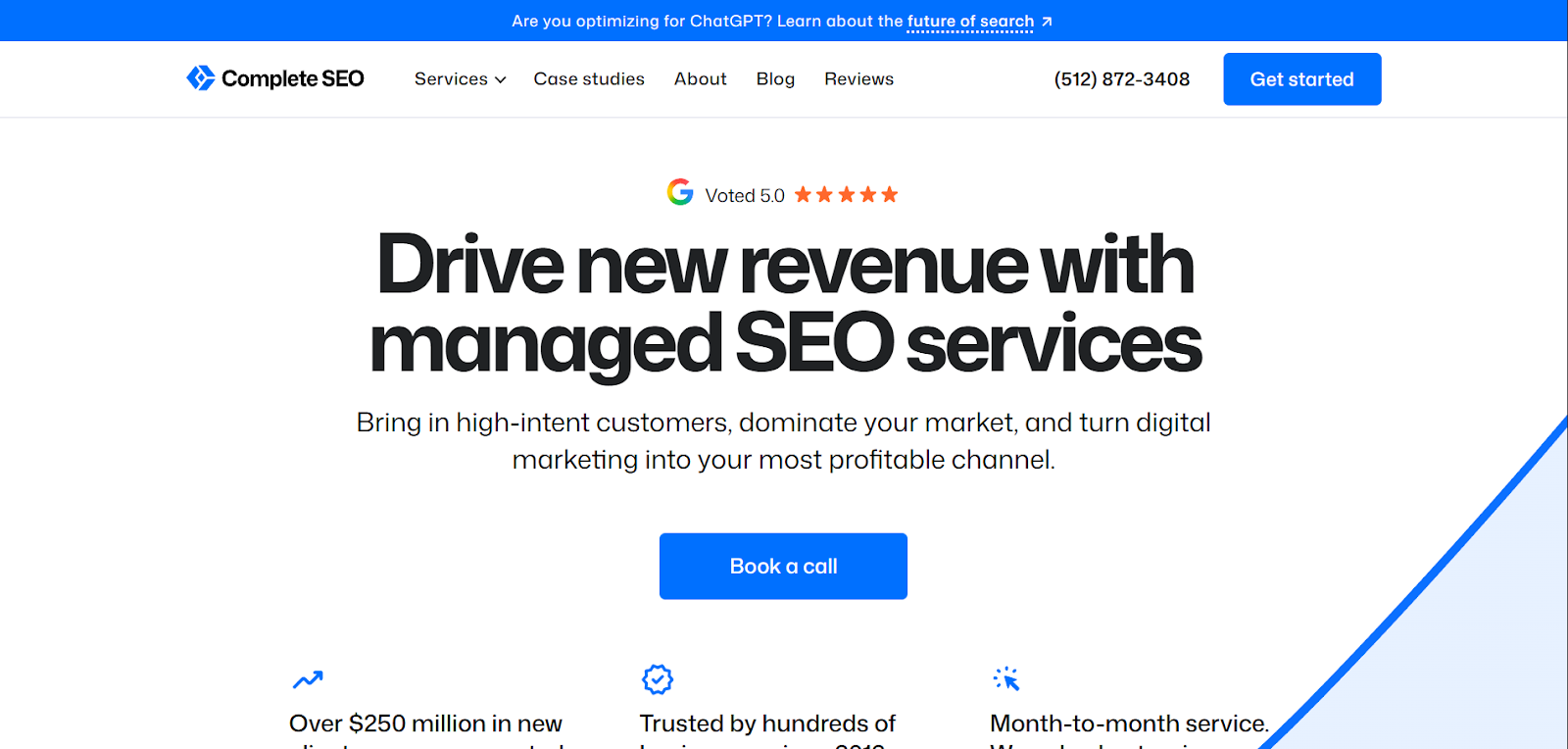Click the Get started button
This screenshot has width=1568, height=749.
point(1301,78)
